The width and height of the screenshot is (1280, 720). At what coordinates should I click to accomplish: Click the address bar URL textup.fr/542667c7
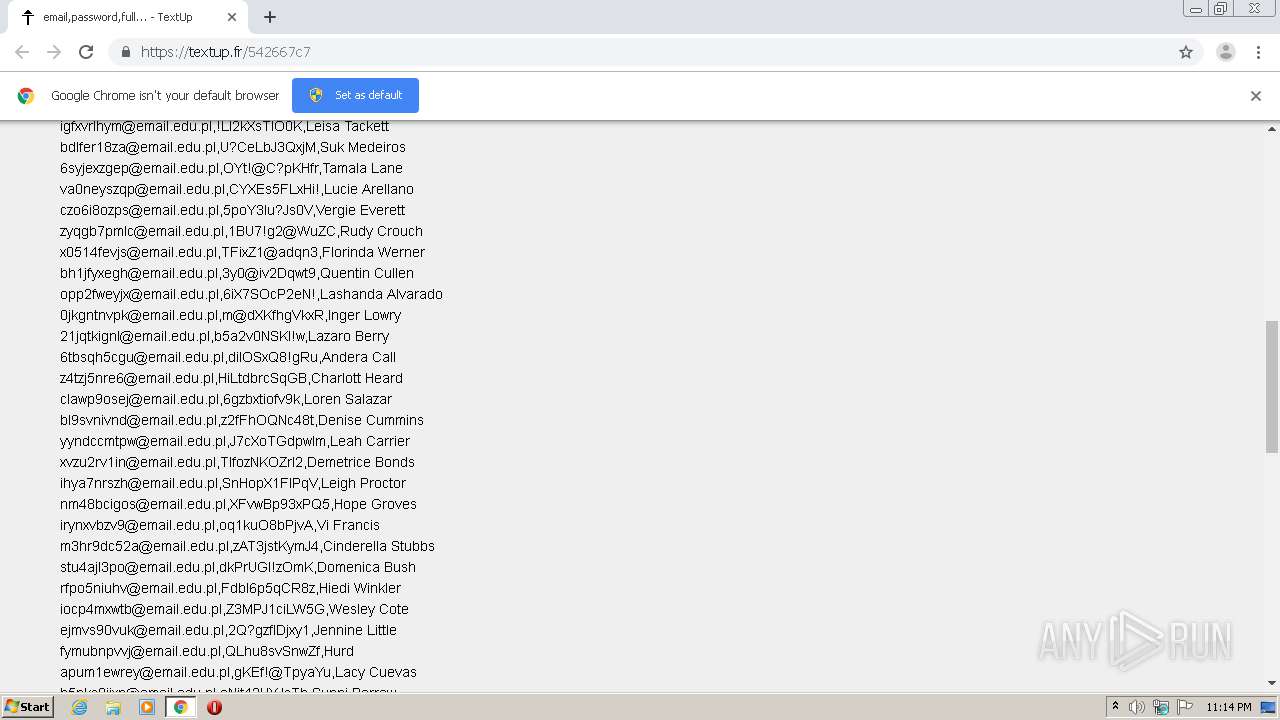pos(226,52)
